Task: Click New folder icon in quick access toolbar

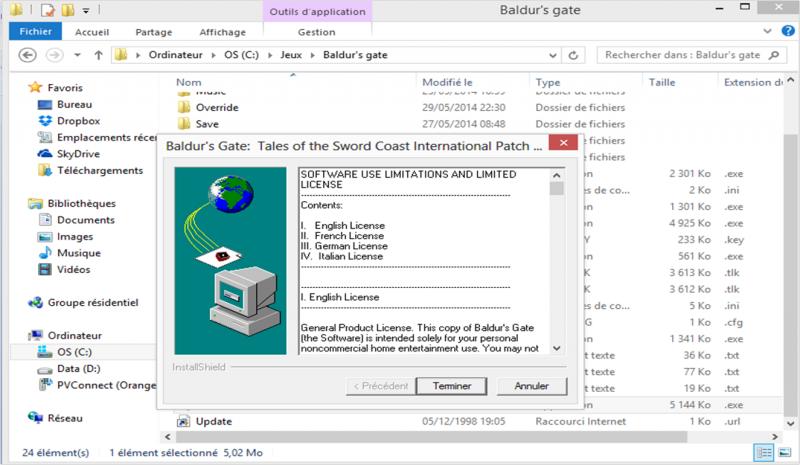Action: pos(67,10)
